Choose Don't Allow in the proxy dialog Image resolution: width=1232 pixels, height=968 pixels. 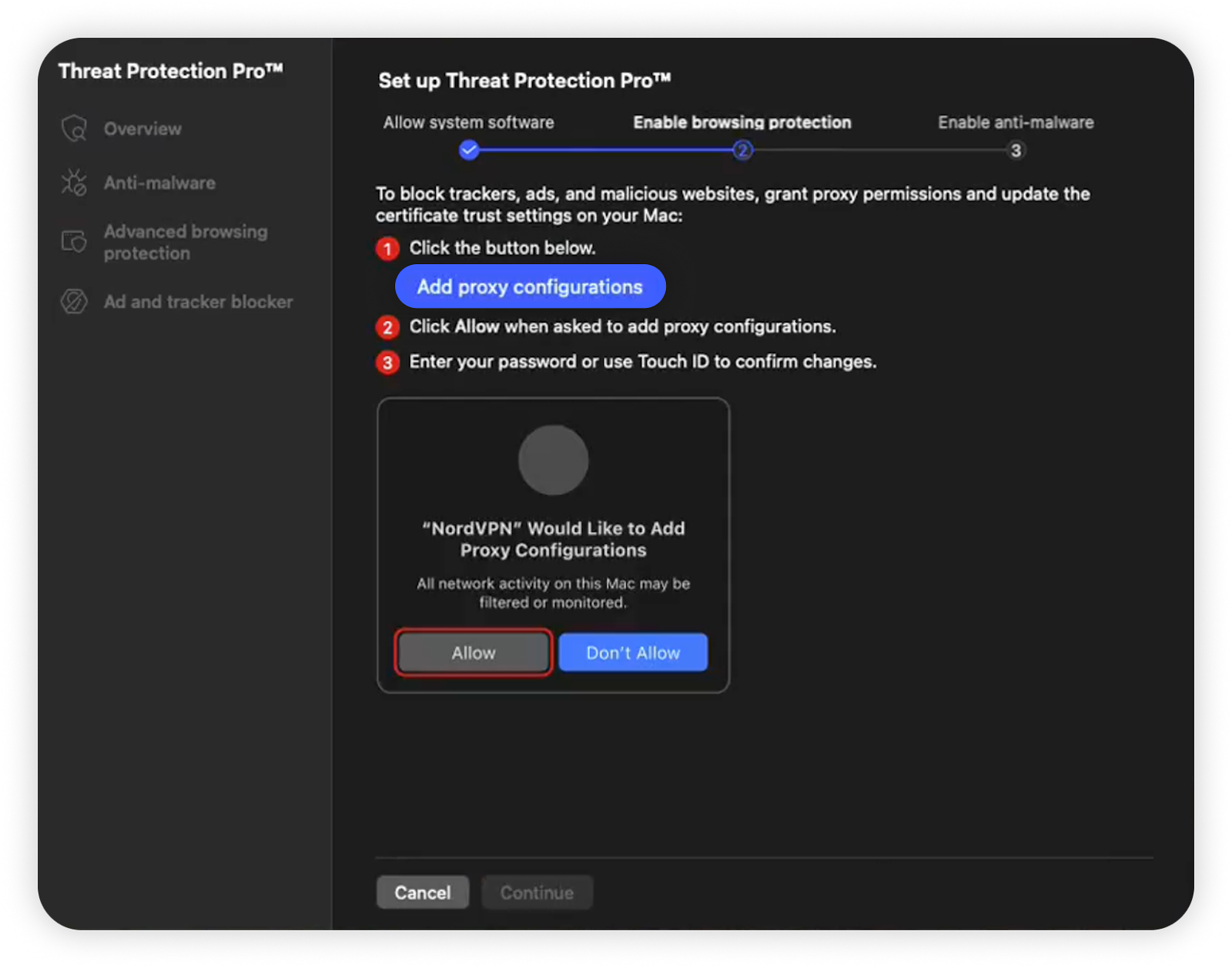pos(633,653)
